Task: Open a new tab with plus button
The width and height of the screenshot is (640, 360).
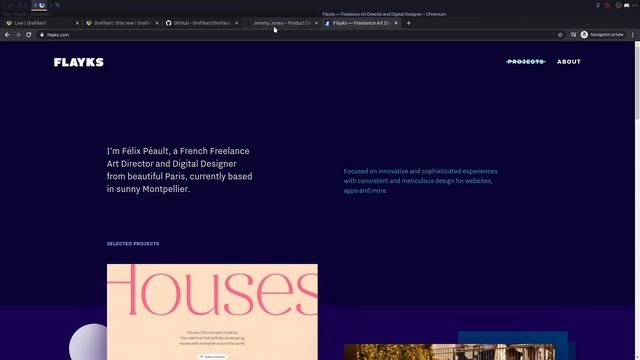Action: (x=409, y=23)
